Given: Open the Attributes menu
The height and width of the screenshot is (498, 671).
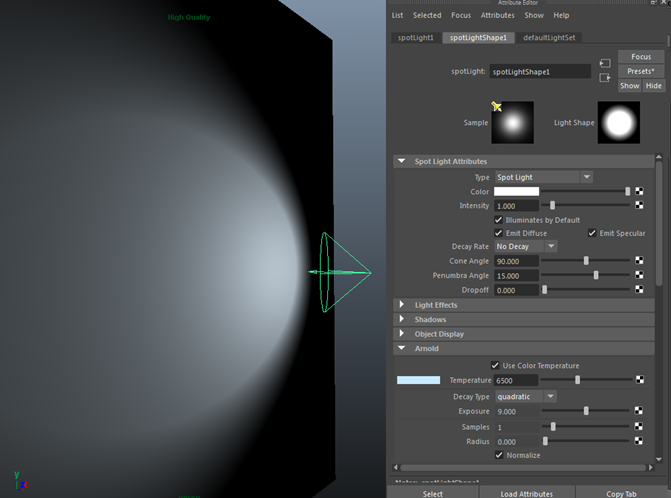Looking at the screenshot, I should [x=498, y=15].
